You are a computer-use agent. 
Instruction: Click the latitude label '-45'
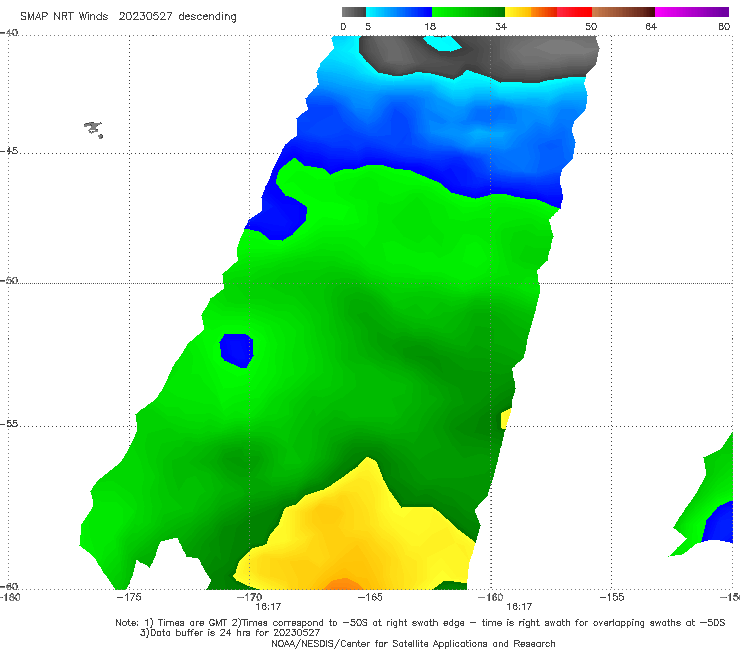coord(9,151)
